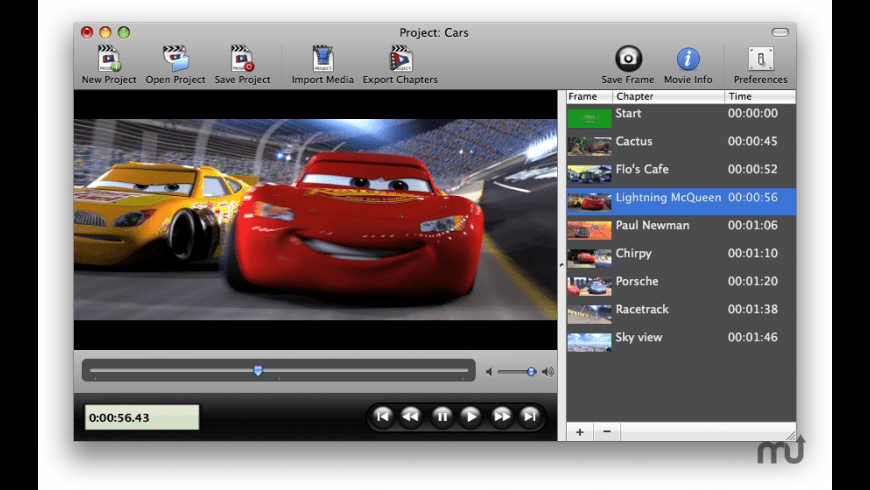The image size is (870, 490).
Task: Remove chapter using the minus button
Action: tap(606, 432)
